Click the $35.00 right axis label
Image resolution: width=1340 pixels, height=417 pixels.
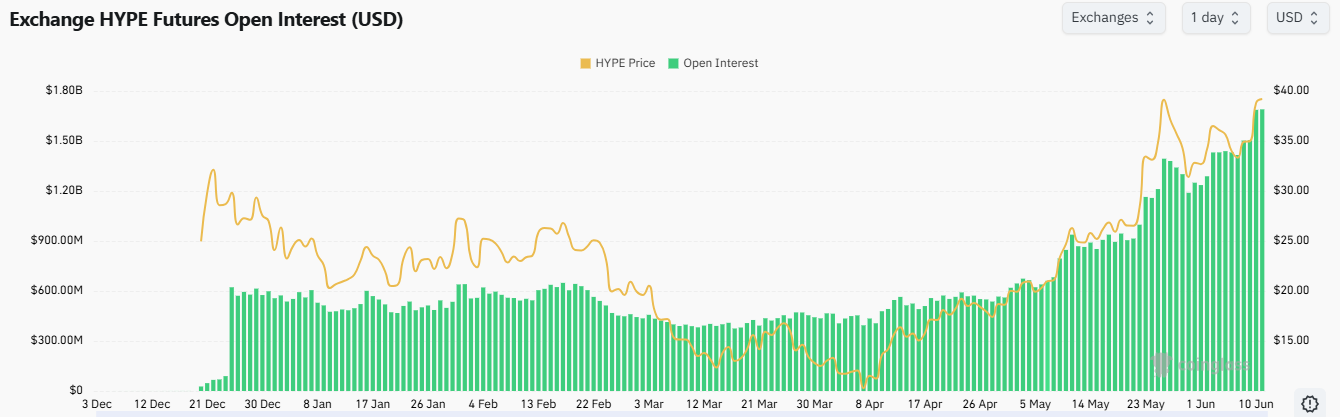click(1292, 140)
